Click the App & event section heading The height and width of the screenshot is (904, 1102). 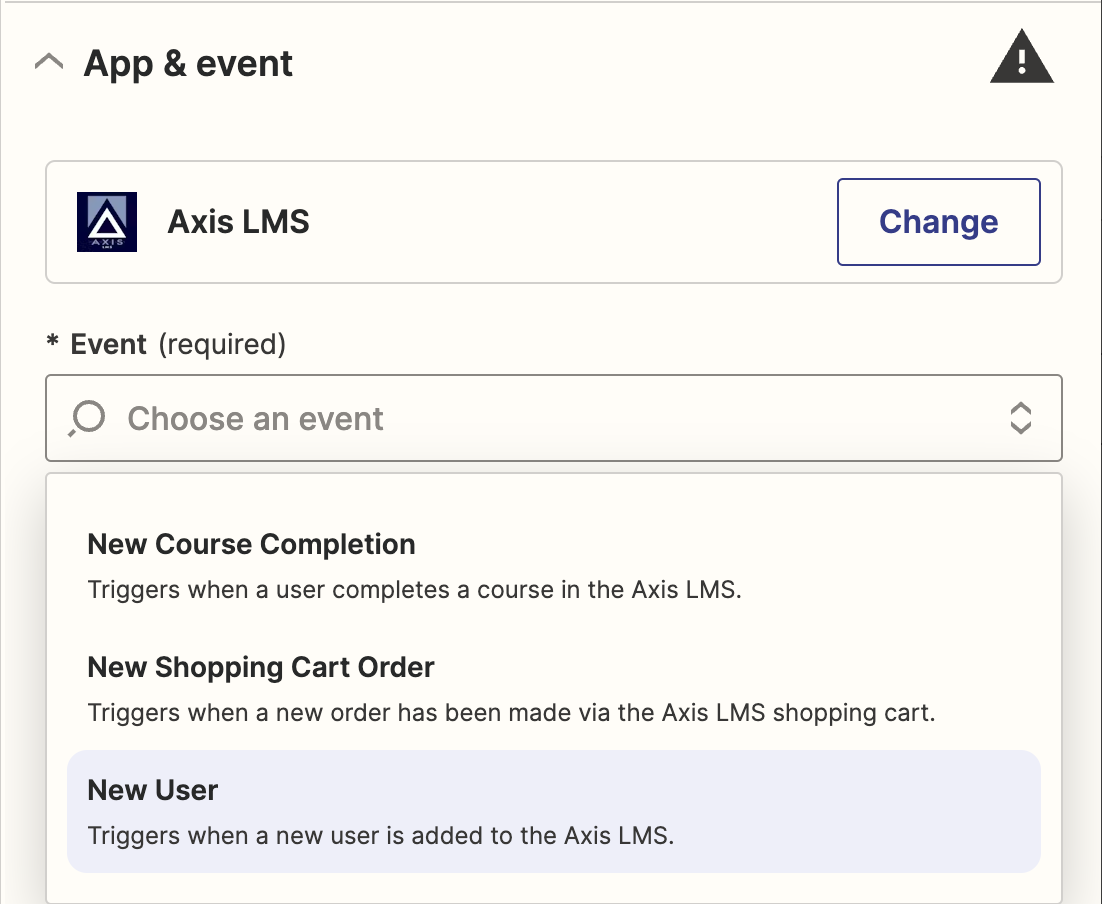(x=188, y=63)
